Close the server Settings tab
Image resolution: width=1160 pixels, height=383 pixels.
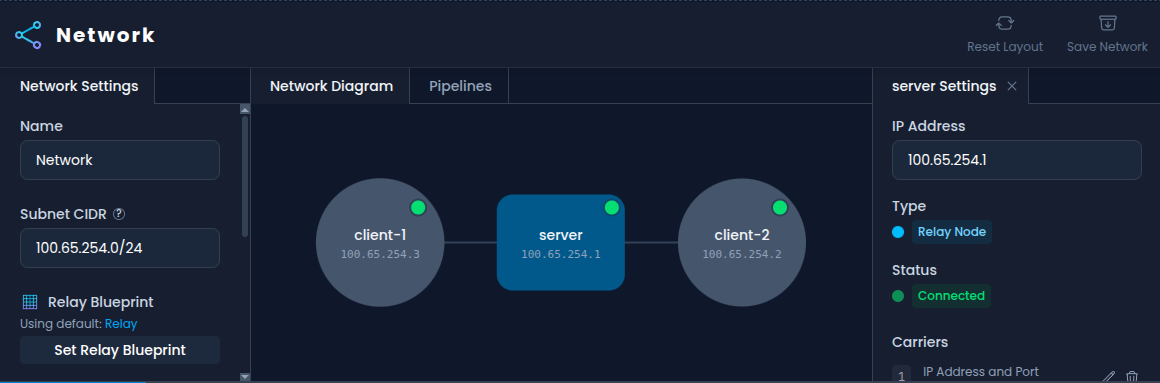1012,87
